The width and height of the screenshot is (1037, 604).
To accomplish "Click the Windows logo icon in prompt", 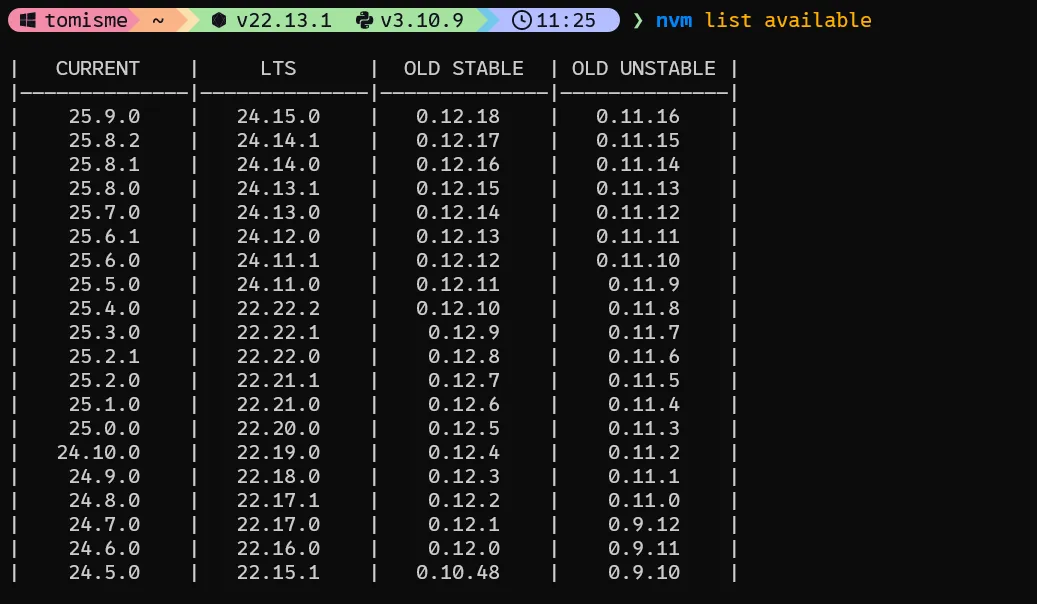I will tap(28, 21).
